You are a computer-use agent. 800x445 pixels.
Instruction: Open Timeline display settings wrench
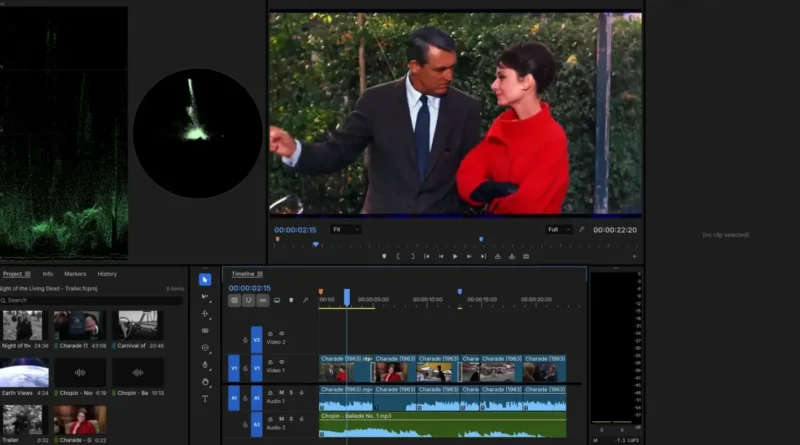coord(305,300)
